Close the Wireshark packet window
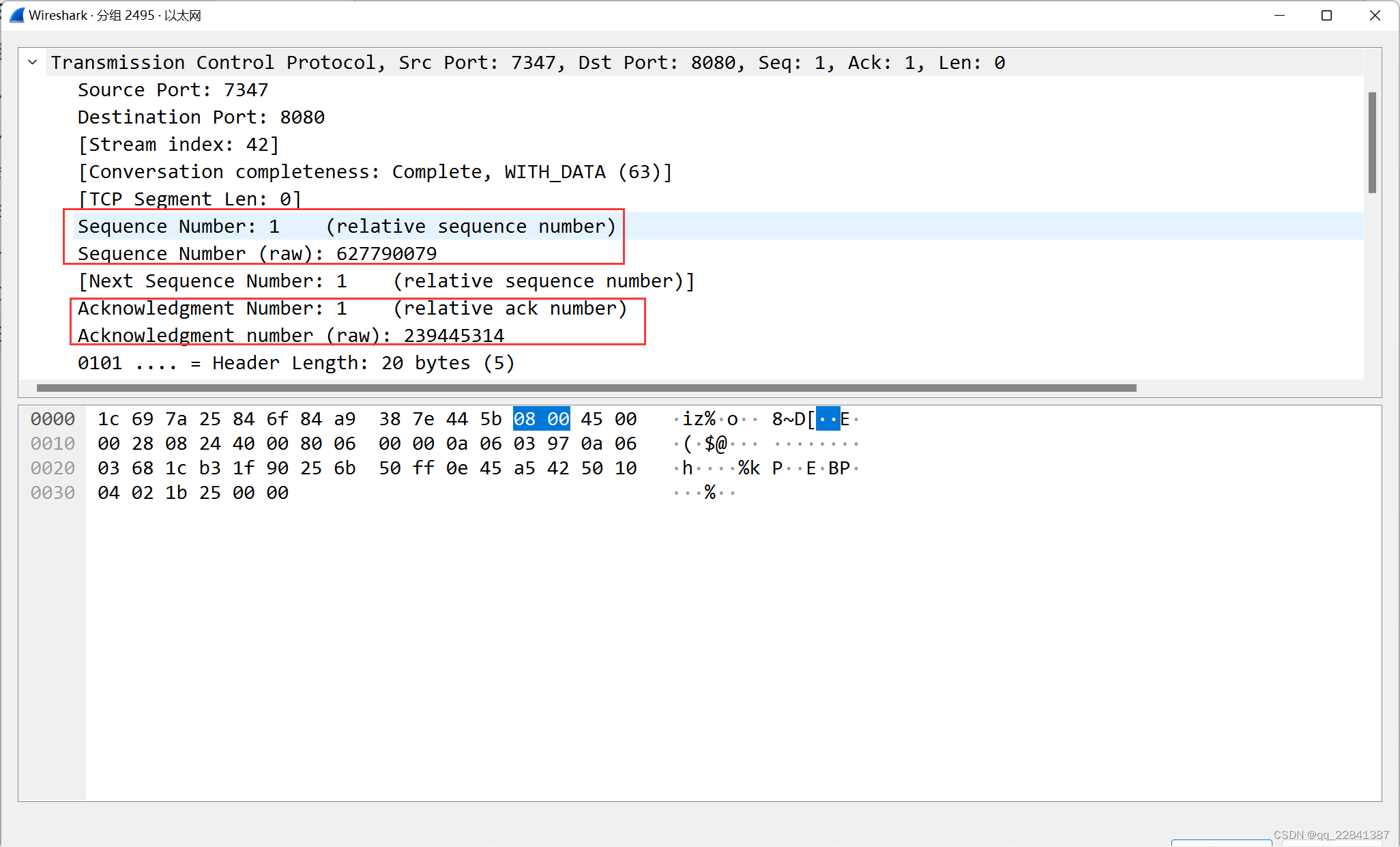Viewport: 1400px width, 847px height. [x=1374, y=15]
